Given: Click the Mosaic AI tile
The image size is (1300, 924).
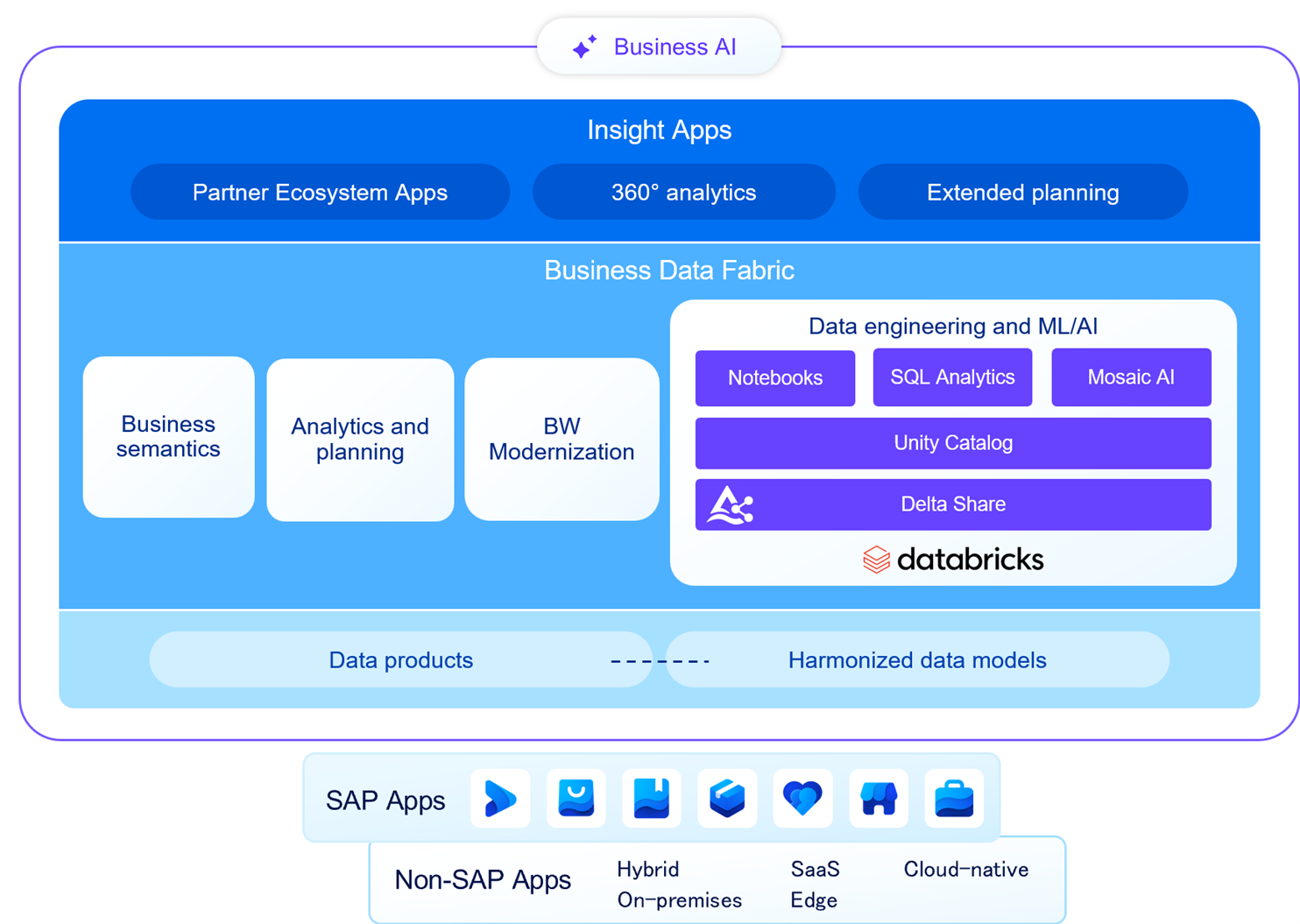Looking at the screenshot, I should point(1130,377).
